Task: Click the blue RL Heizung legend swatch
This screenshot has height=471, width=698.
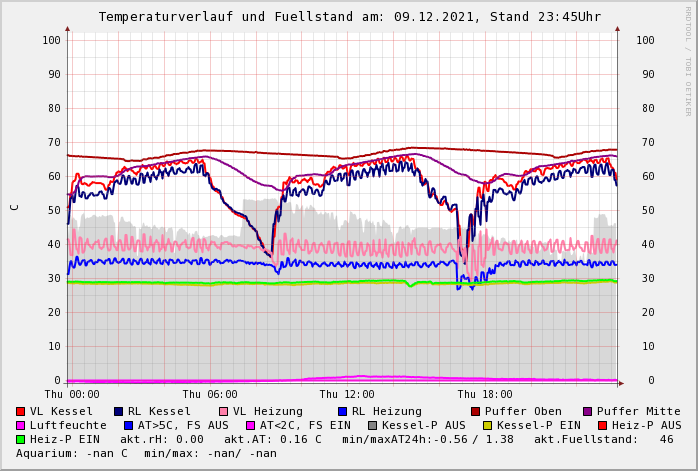Action: click(343, 411)
